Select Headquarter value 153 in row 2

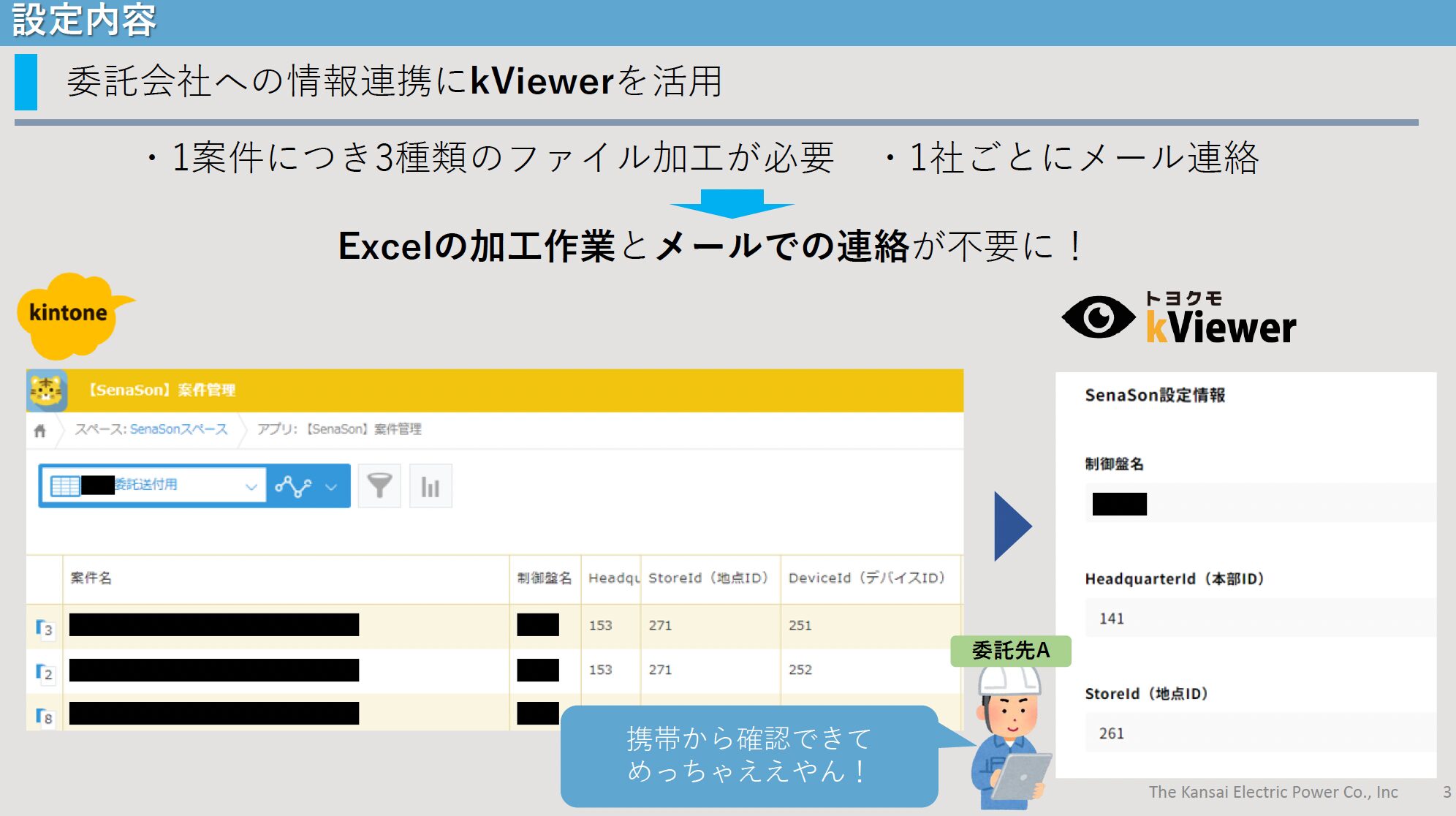click(600, 670)
